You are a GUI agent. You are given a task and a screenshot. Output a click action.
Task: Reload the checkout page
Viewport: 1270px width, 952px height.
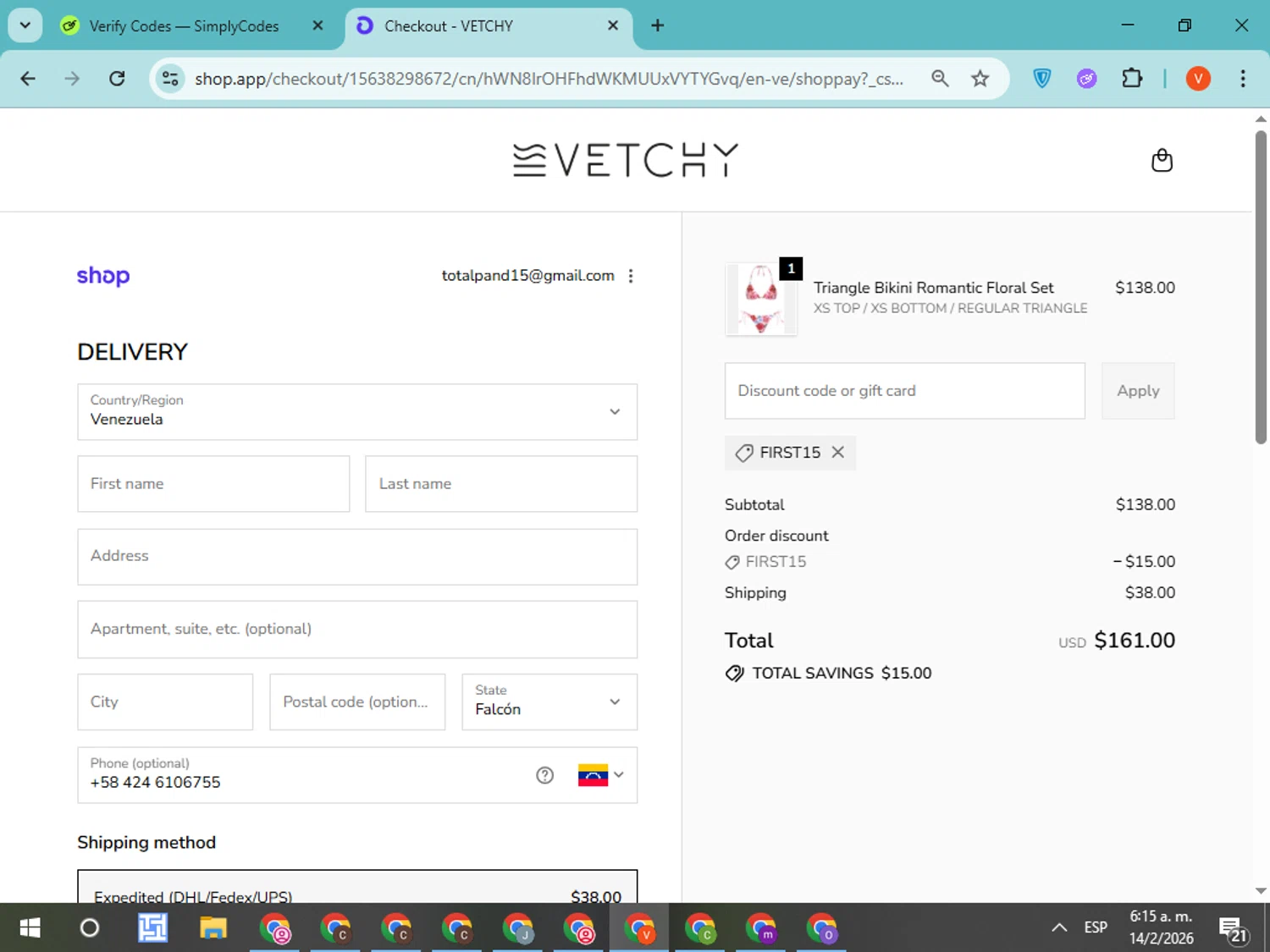pos(117,79)
